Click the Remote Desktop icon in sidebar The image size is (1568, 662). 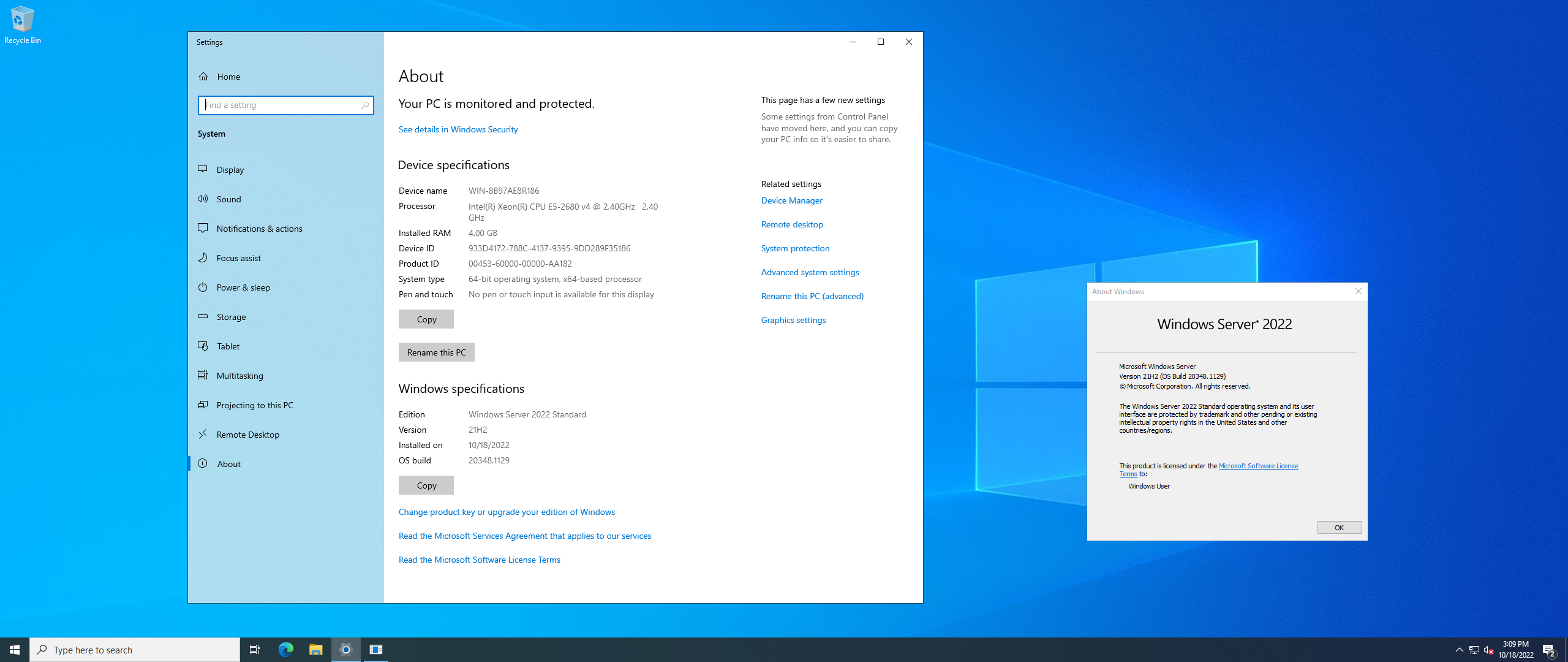point(203,434)
